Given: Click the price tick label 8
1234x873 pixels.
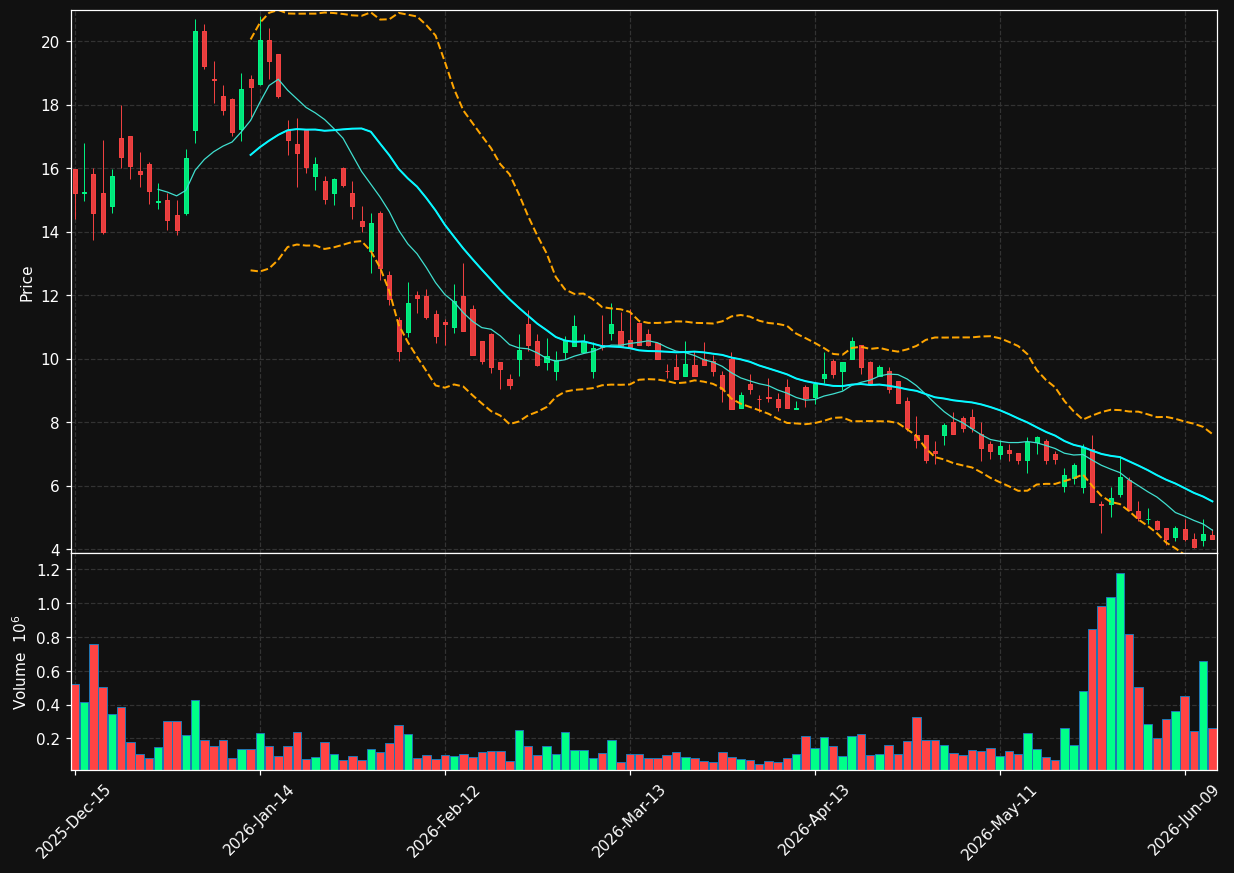Looking at the screenshot, I should click(56, 423).
